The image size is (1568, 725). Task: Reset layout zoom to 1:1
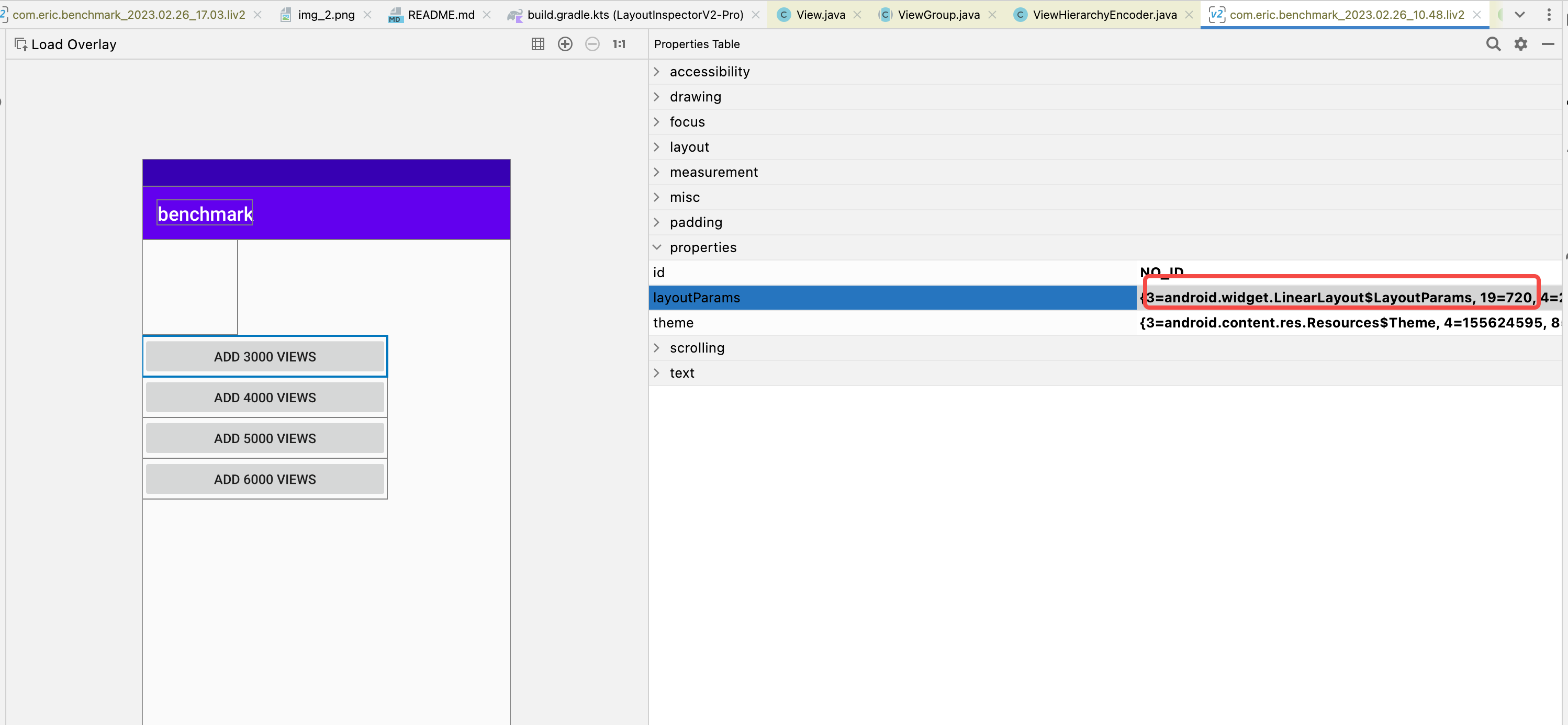coord(619,44)
